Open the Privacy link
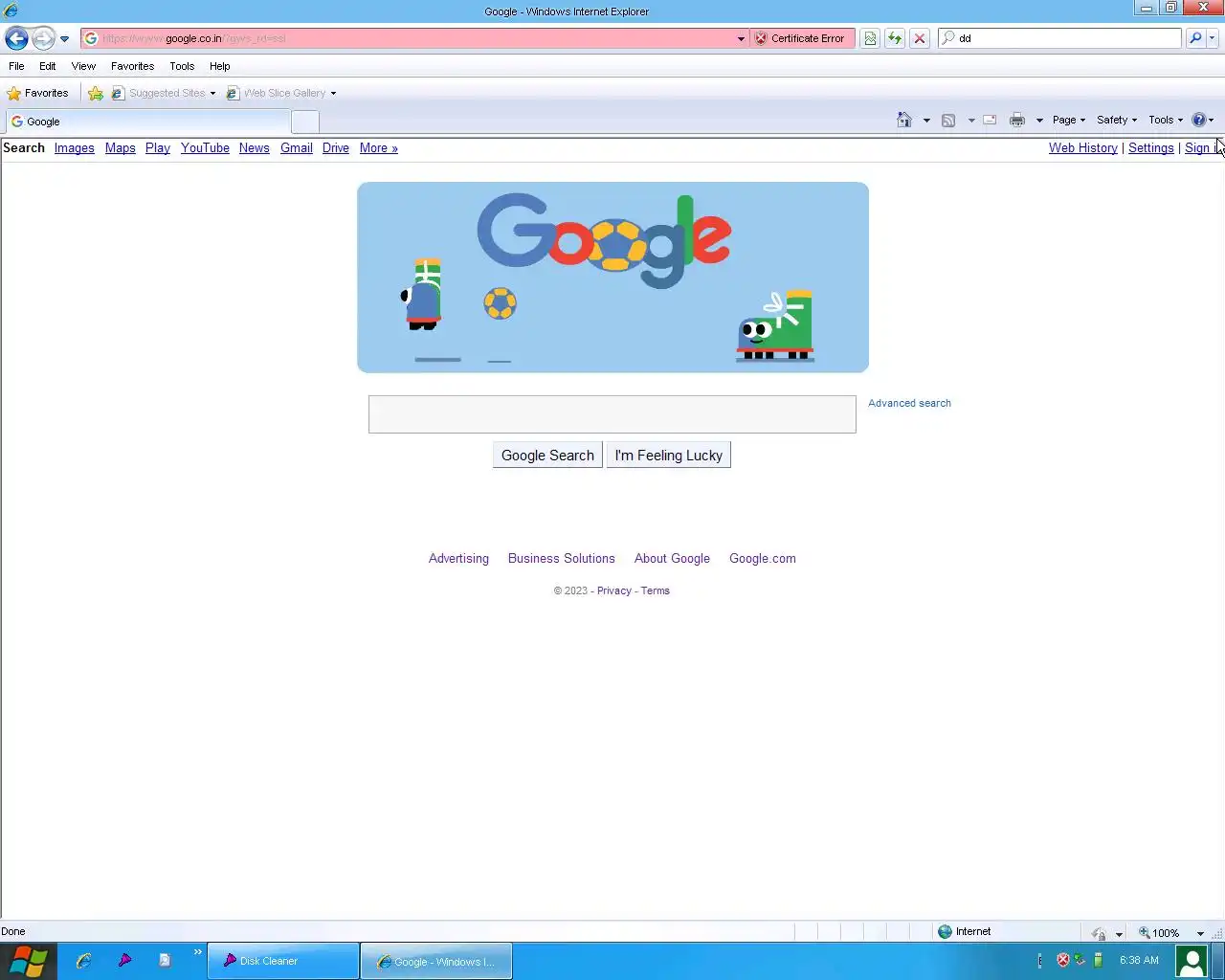The height and width of the screenshot is (980, 1225). pyautogui.click(x=614, y=590)
